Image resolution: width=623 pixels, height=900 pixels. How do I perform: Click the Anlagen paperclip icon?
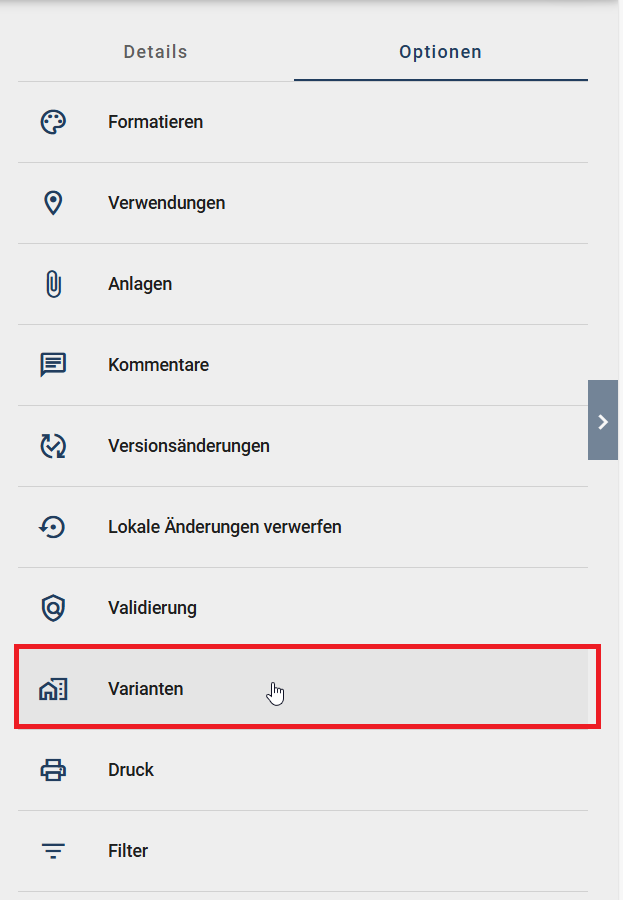pos(53,283)
